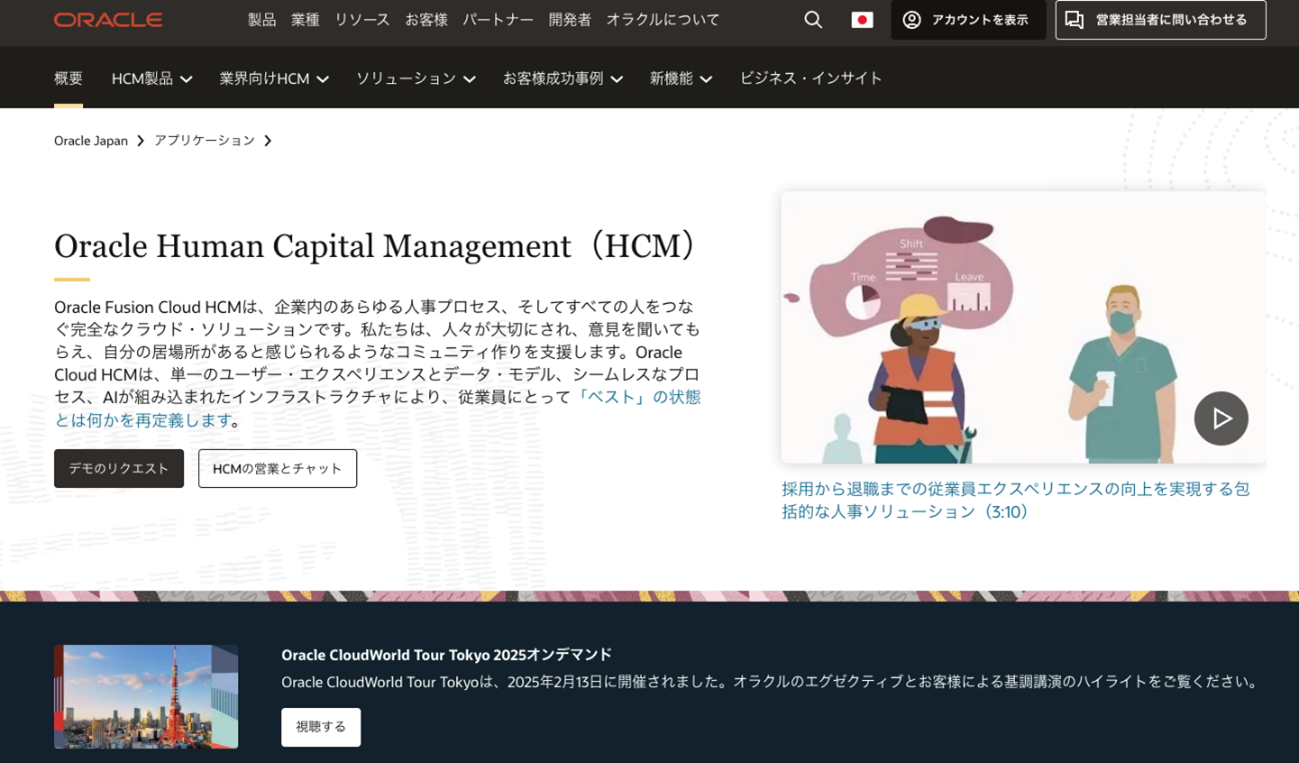The height and width of the screenshot is (763, 1299).
Task: Expand the お客様成功事例 dropdown
Action: point(563,78)
